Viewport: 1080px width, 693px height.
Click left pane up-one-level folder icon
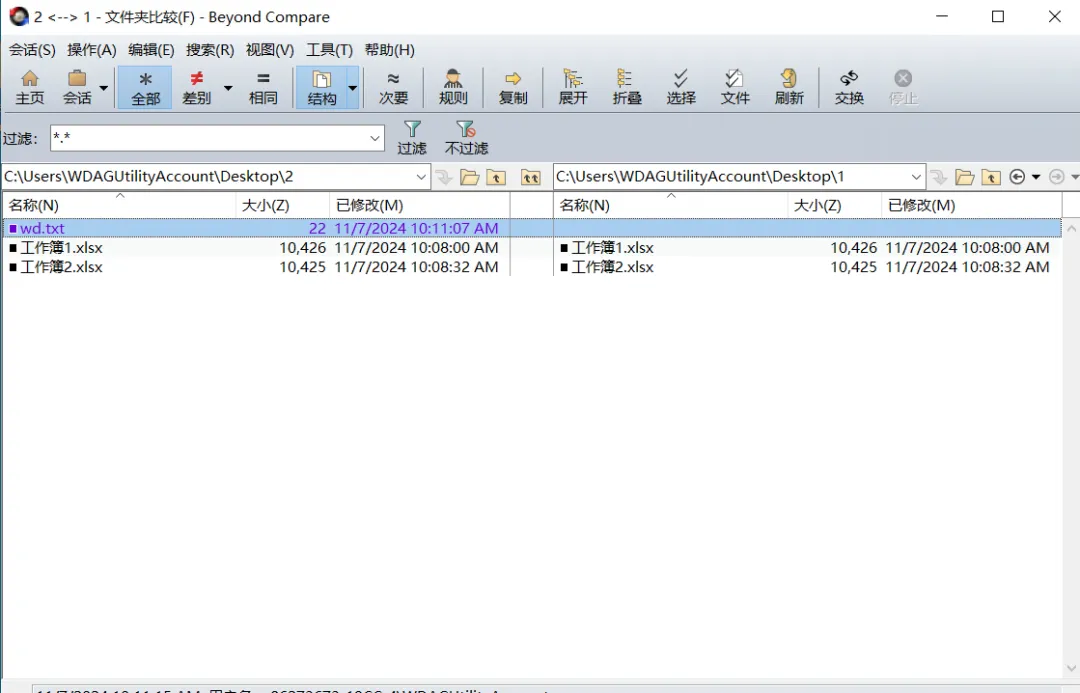496,177
